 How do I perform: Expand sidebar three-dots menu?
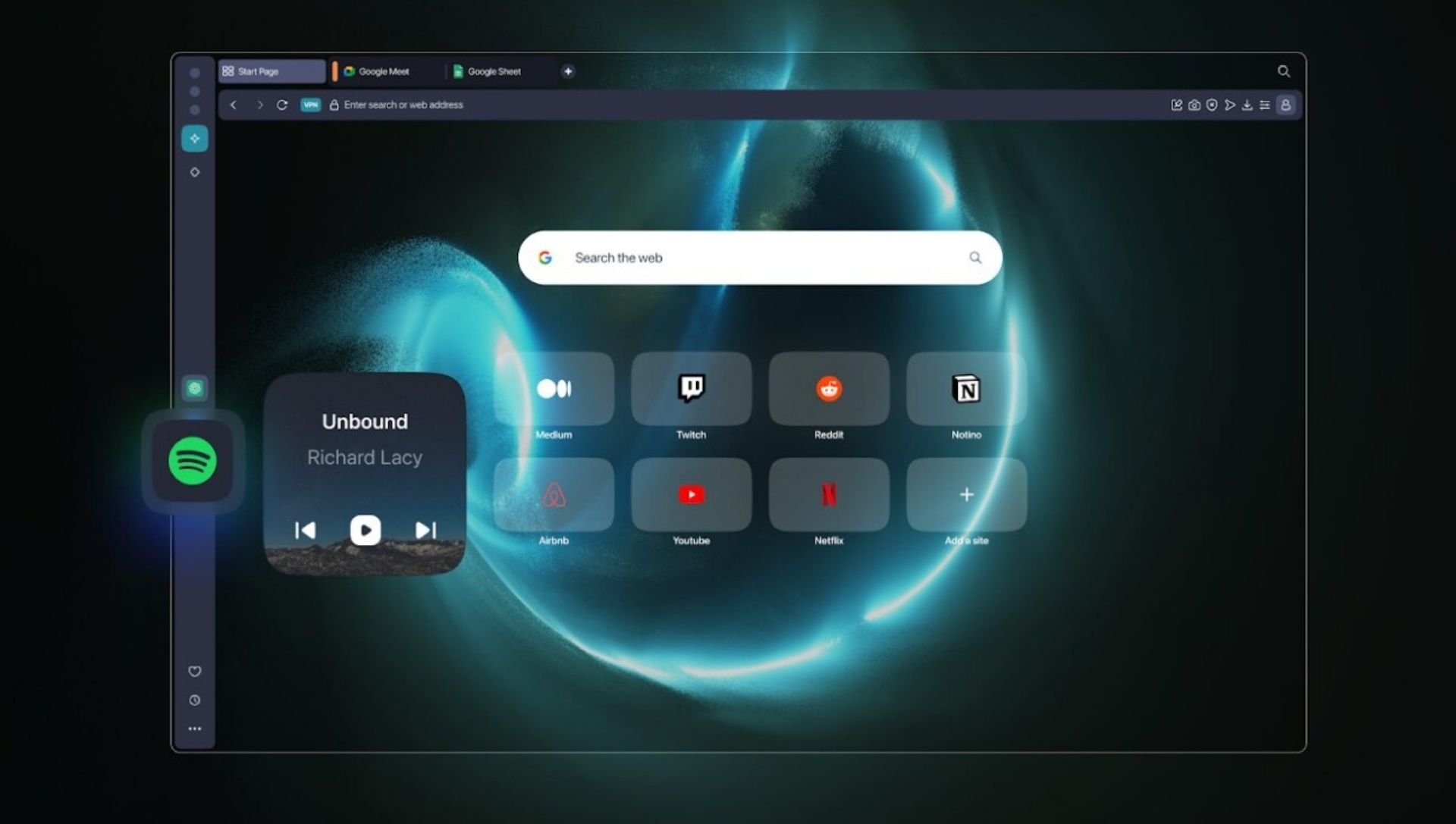click(195, 729)
